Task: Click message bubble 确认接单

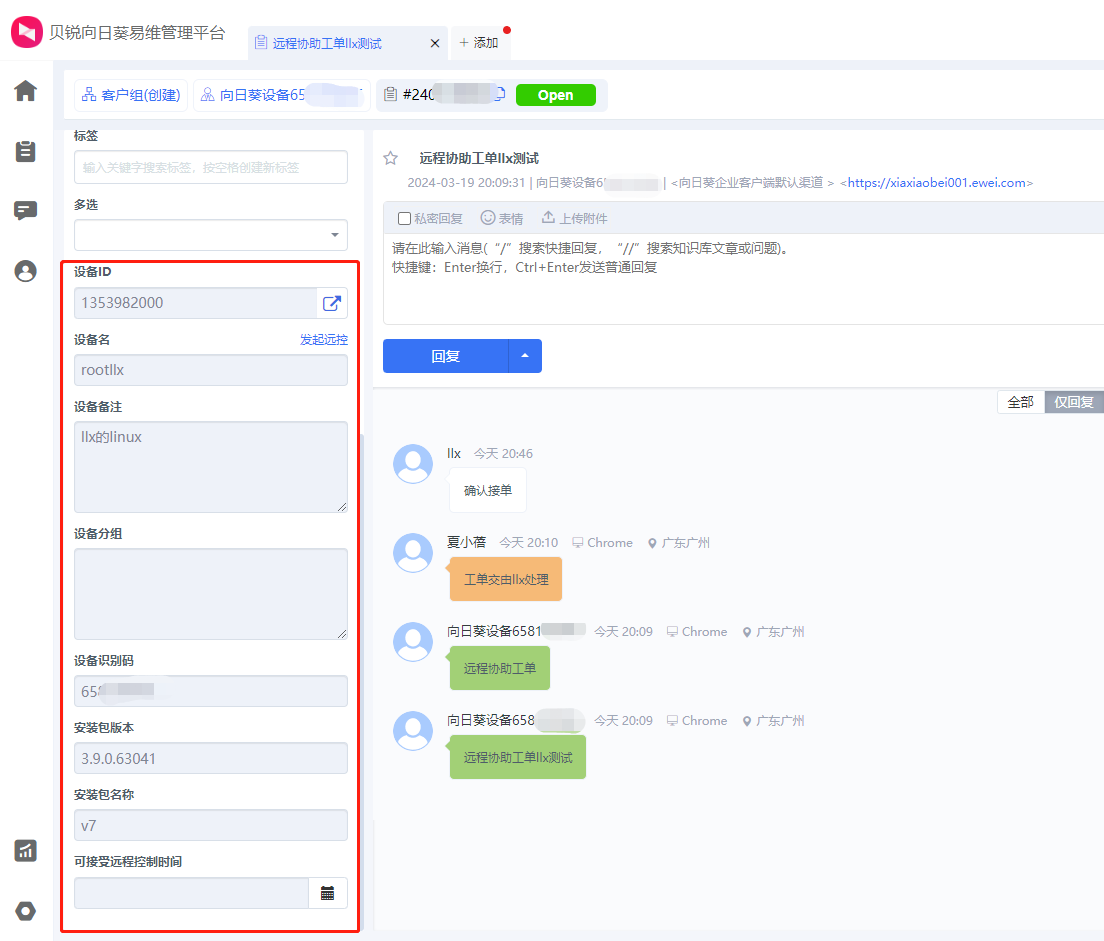Action: pyautogui.click(x=488, y=490)
